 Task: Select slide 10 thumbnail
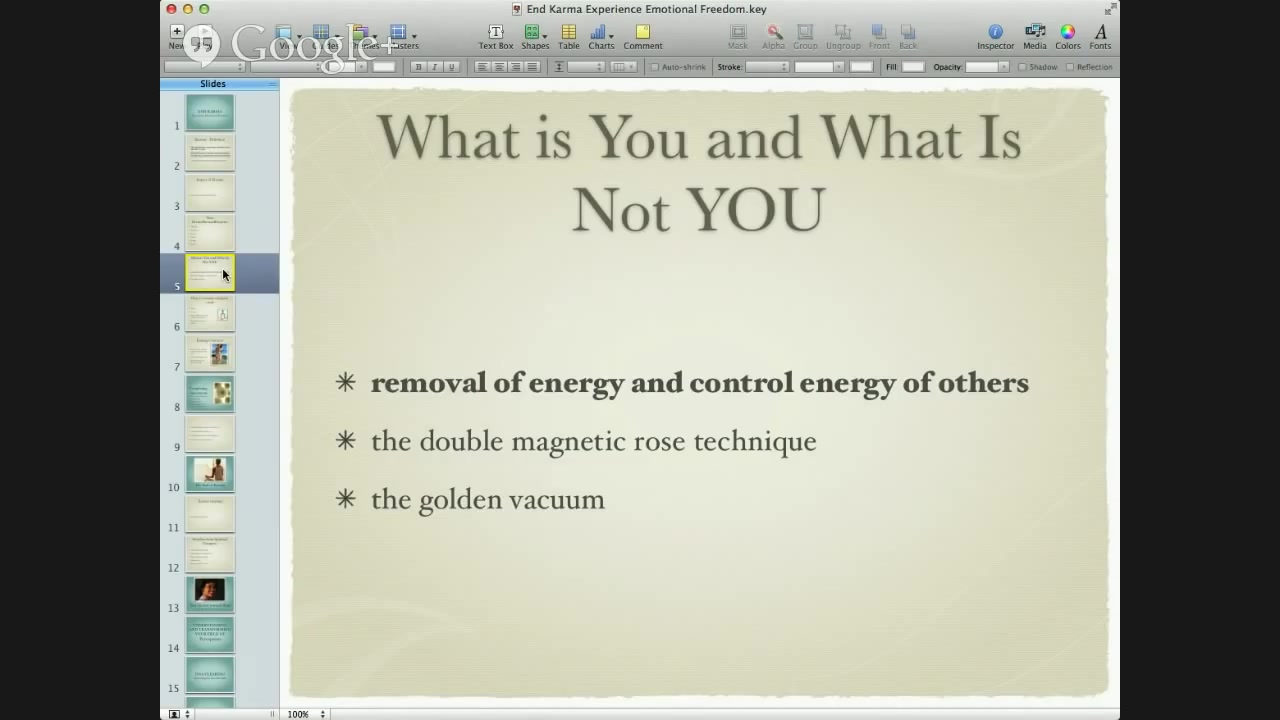pos(210,473)
